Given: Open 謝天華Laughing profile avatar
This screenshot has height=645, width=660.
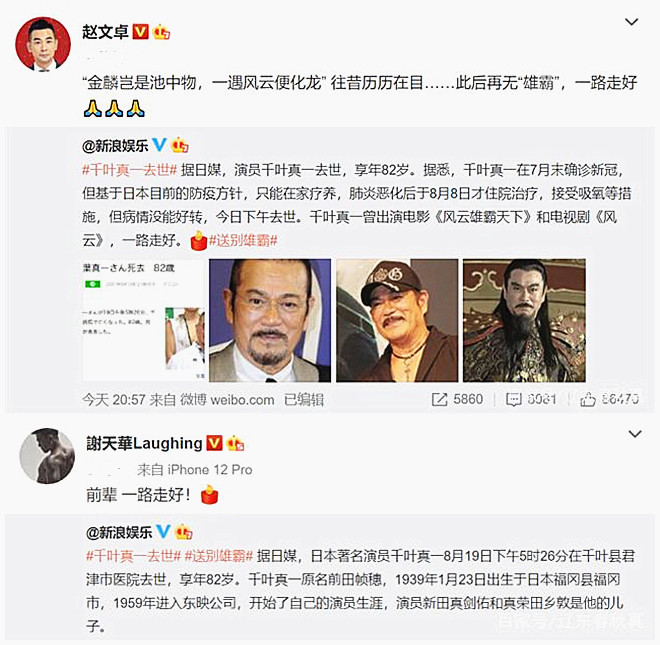Looking at the screenshot, I should pyautogui.click(x=47, y=456).
